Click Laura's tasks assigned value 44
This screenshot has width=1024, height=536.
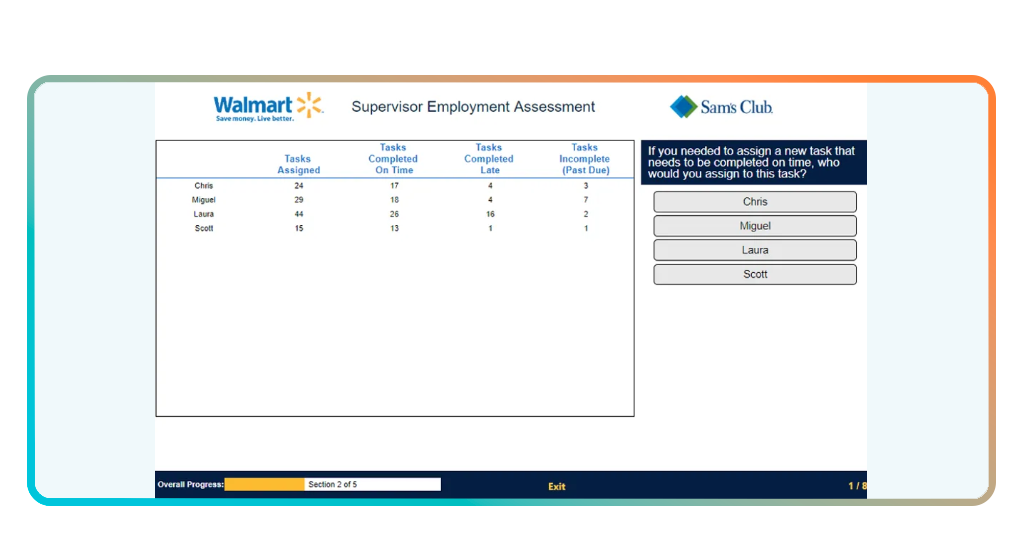(x=298, y=214)
